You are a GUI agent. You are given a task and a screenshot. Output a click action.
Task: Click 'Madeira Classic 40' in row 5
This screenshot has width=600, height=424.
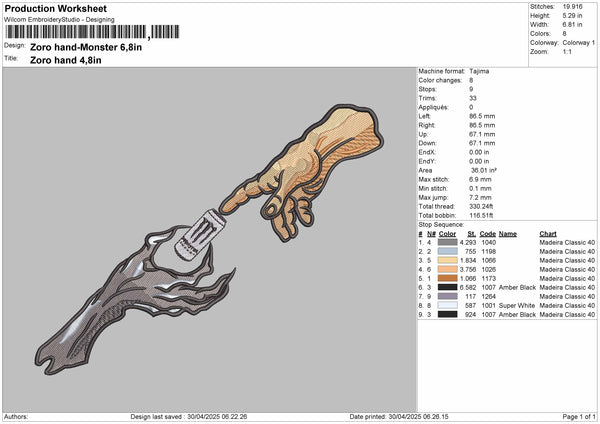click(x=567, y=279)
